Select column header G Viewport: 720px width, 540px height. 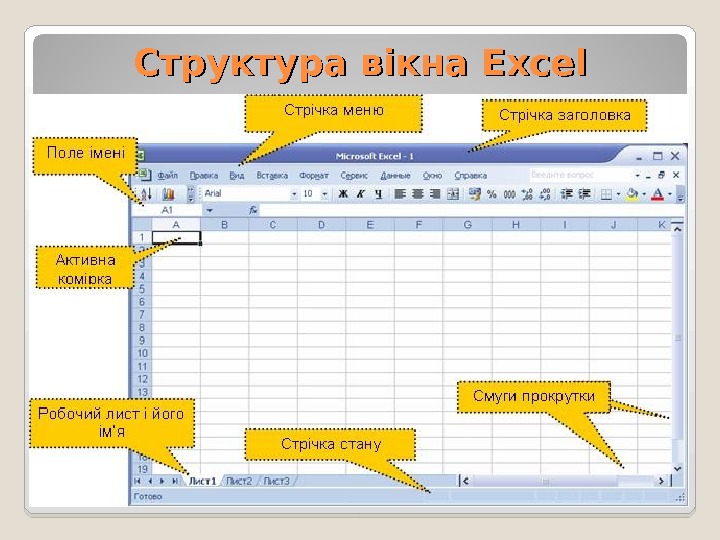[x=467, y=225]
